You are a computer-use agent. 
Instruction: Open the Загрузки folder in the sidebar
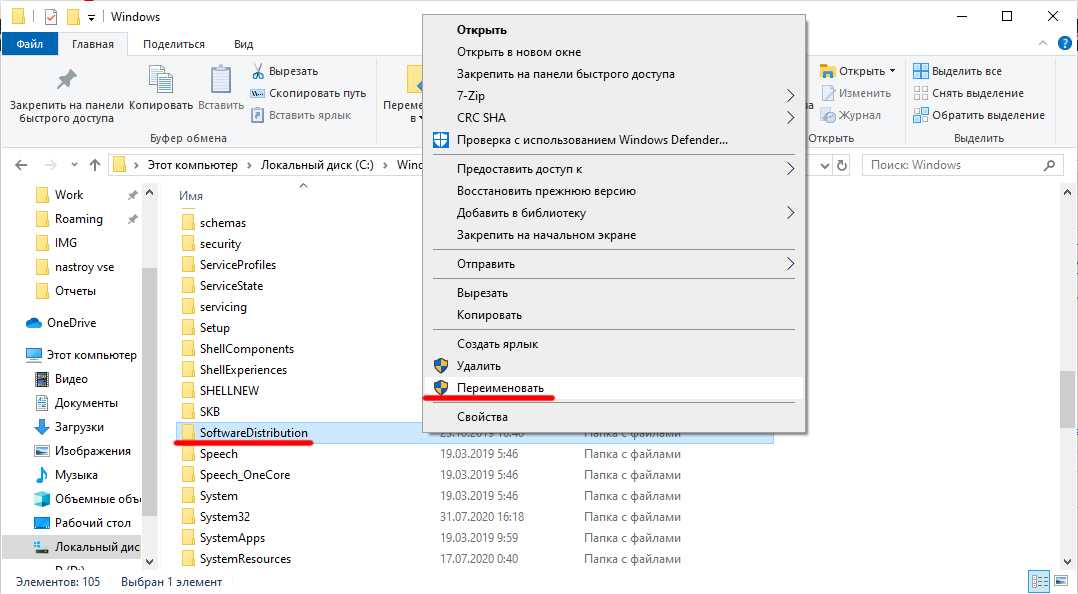[79, 427]
